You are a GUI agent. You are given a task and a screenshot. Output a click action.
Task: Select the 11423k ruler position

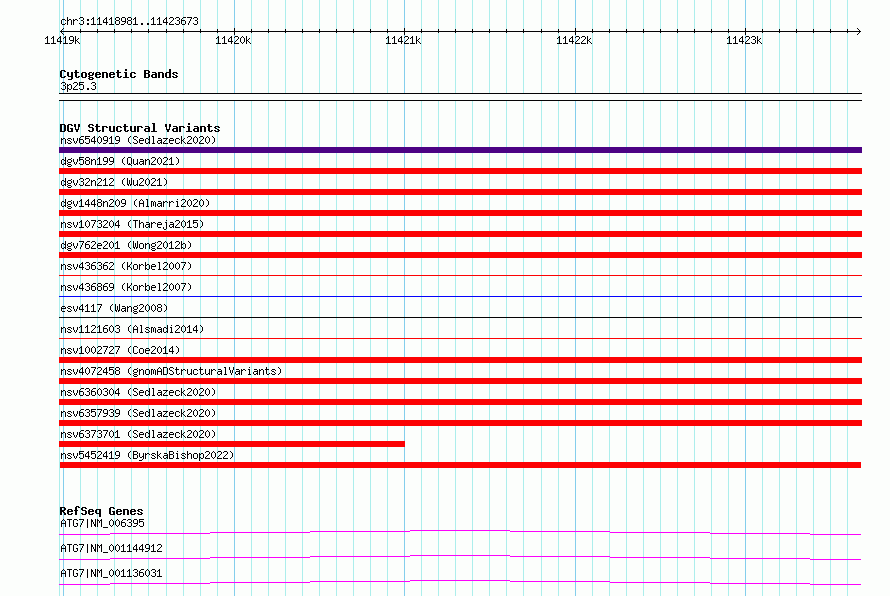(744, 40)
